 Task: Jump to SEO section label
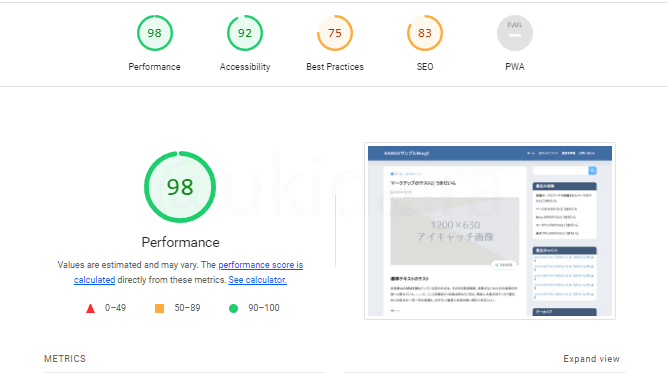coord(425,67)
